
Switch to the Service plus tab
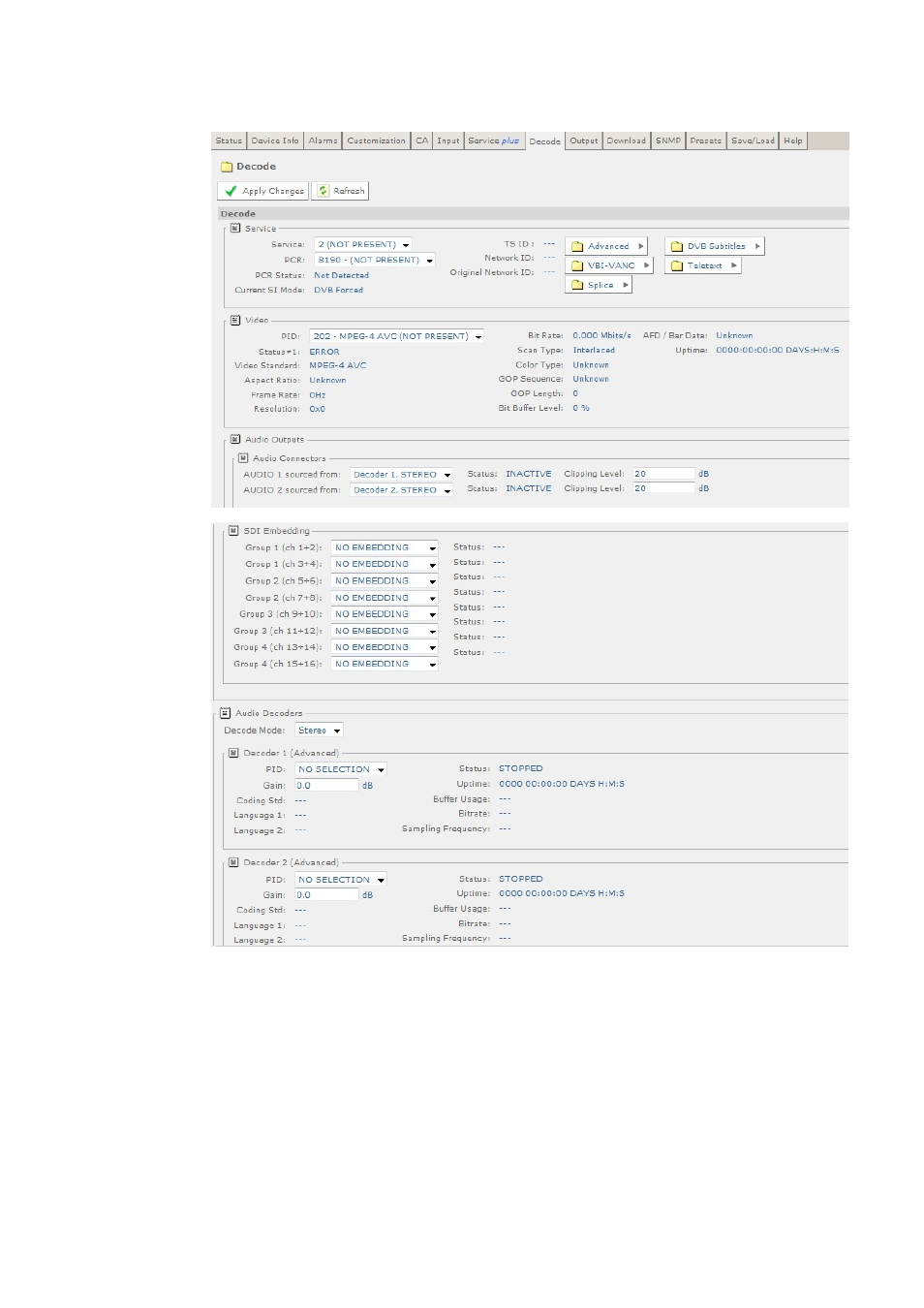coord(493,140)
